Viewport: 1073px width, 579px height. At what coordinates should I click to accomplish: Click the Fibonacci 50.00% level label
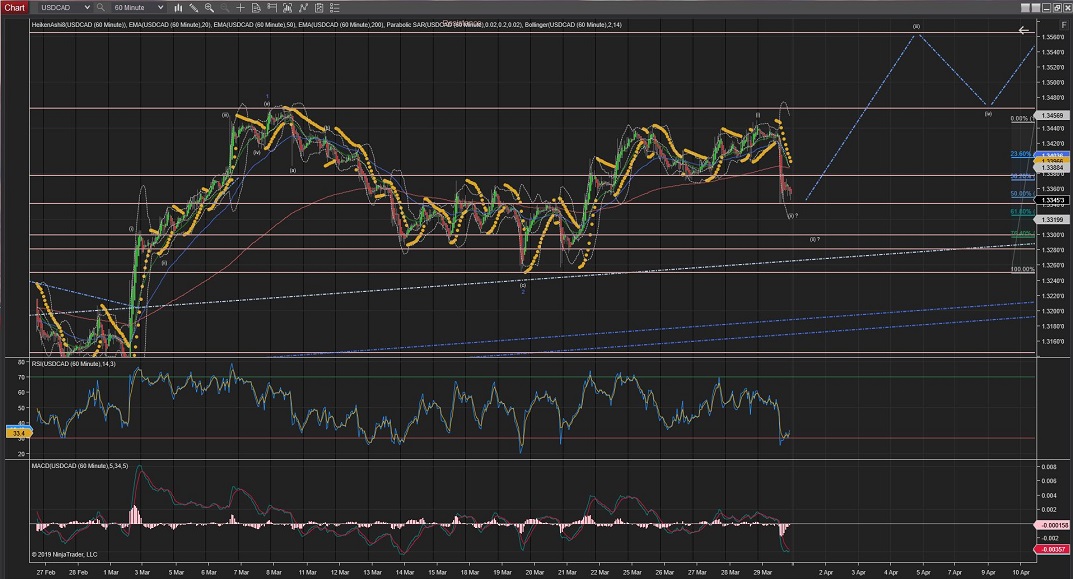coord(1020,194)
